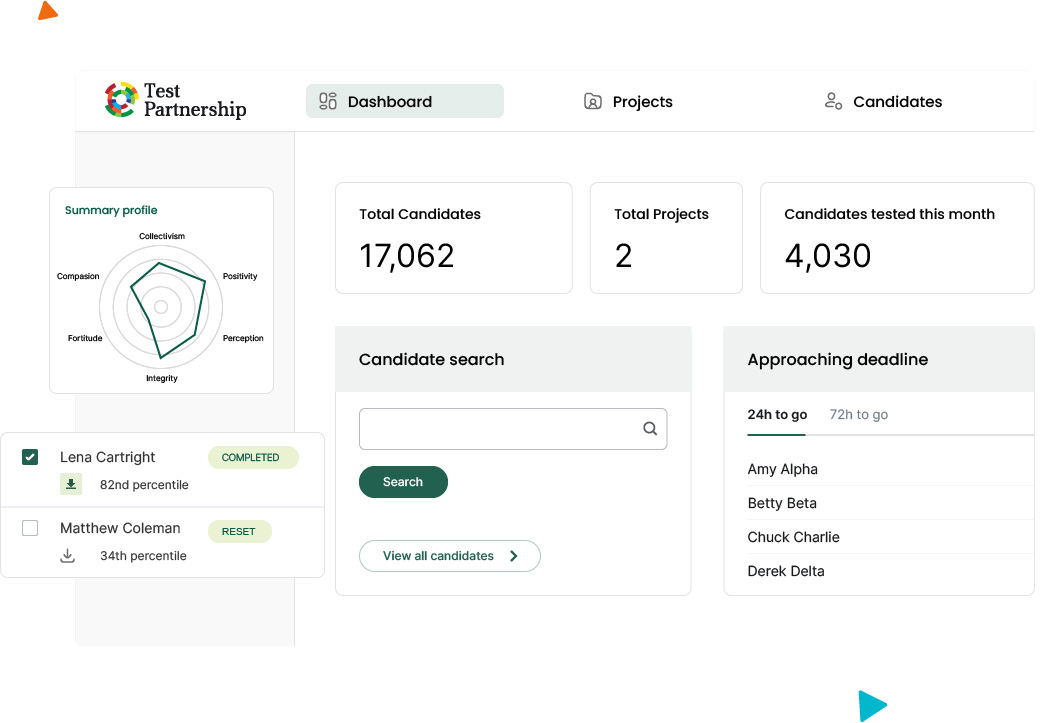1056x723 pixels.
Task: Uncheck the Lena Cartright checkbox
Action: [x=30, y=457]
